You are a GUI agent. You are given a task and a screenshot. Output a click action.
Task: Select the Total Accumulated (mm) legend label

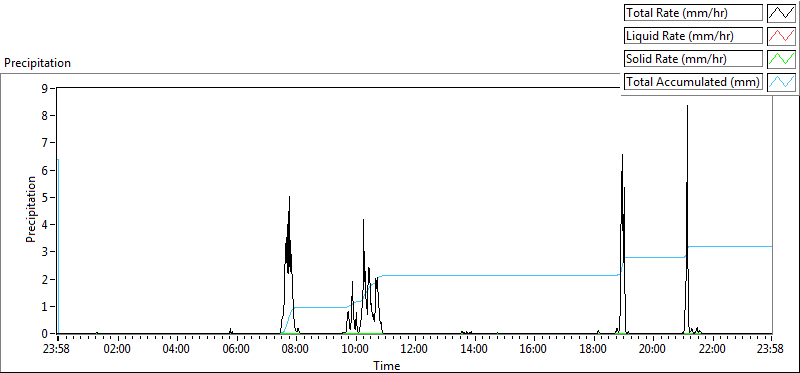tap(693, 81)
